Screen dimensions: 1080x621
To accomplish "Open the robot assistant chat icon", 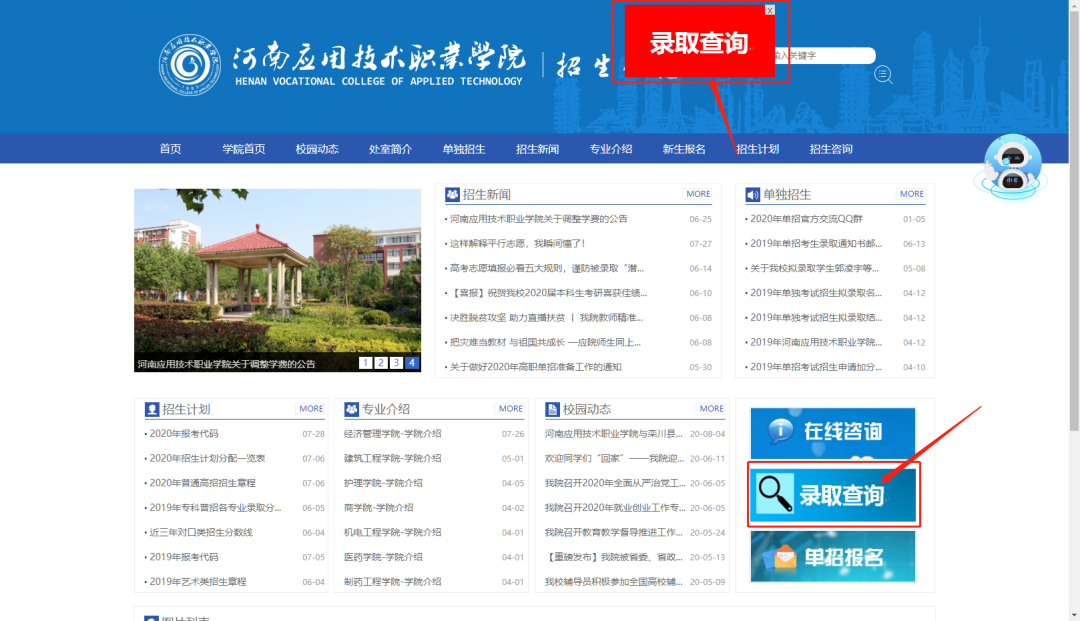I will (1011, 166).
